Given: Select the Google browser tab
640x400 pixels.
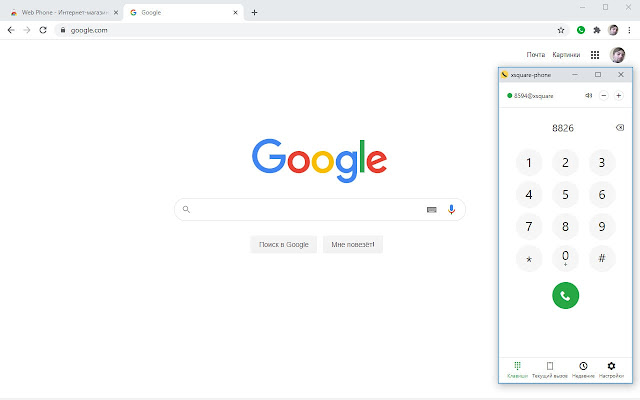Looking at the screenshot, I should point(183,13).
